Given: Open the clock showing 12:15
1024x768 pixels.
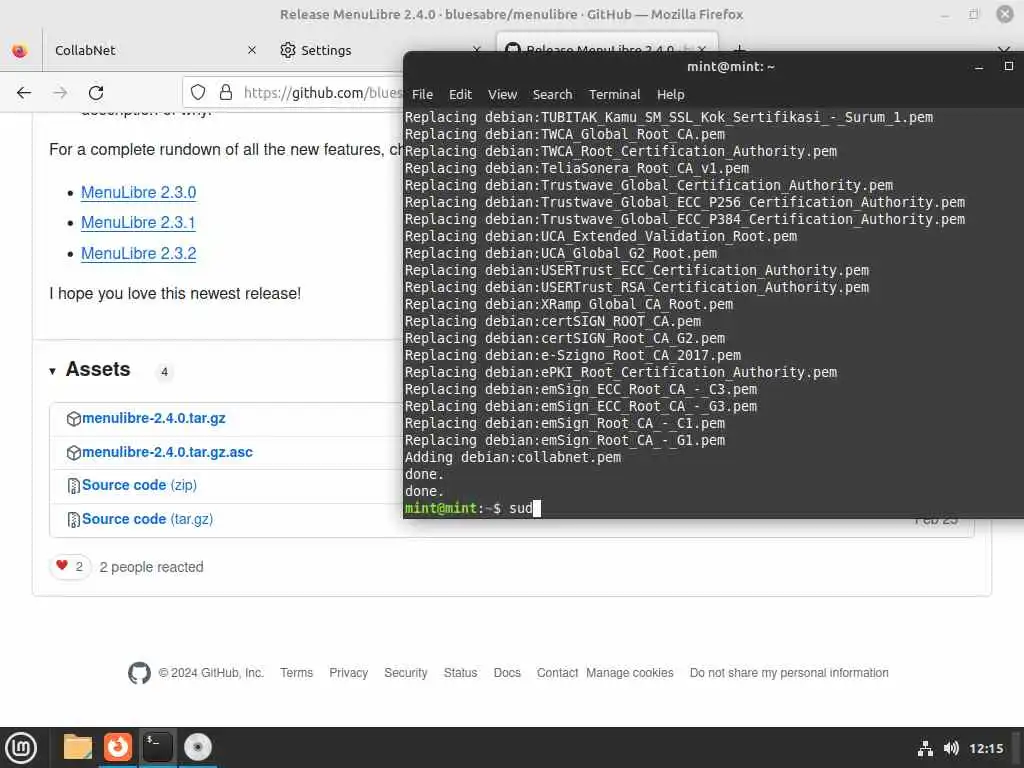Looking at the screenshot, I should tap(986, 748).
